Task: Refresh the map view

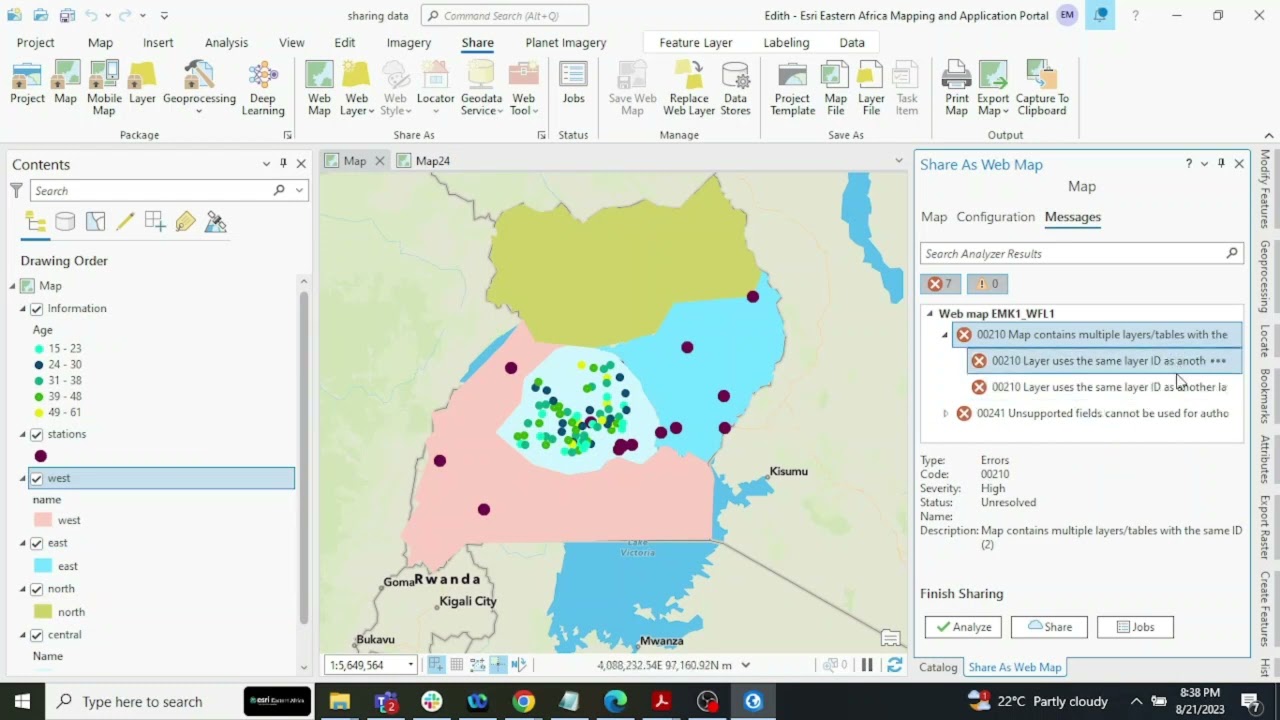Action: coord(894,665)
